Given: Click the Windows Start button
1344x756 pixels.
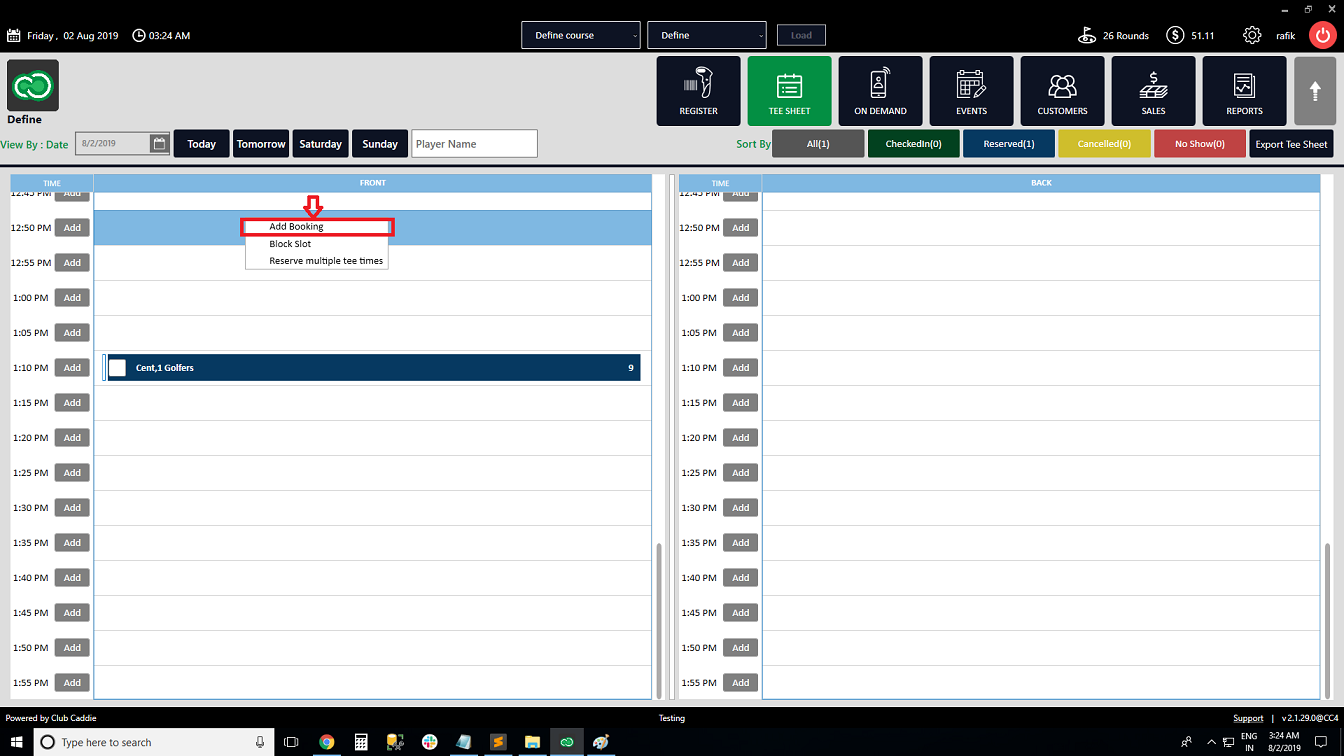Looking at the screenshot, I should tap(15, 742).
